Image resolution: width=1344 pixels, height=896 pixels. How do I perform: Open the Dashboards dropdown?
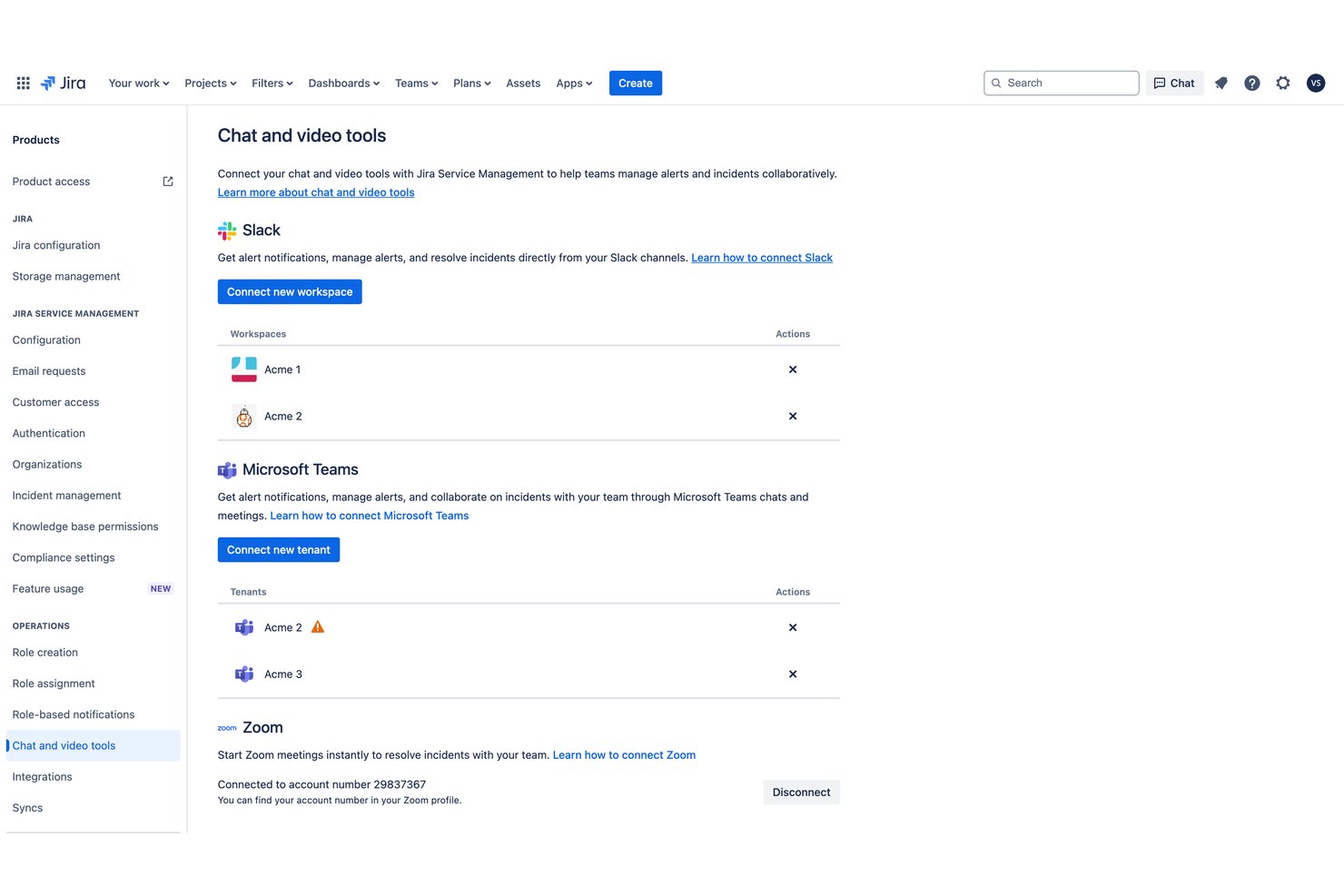click(x=344, y=84)
